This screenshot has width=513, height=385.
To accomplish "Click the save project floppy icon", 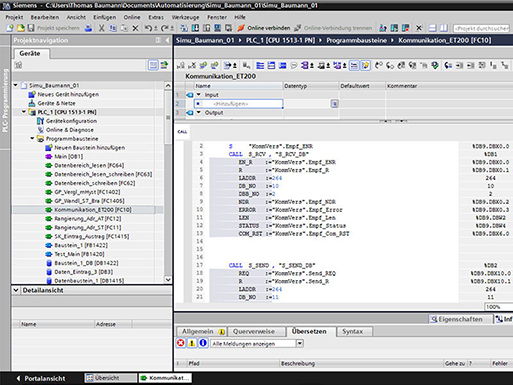I will click(31, 28).
